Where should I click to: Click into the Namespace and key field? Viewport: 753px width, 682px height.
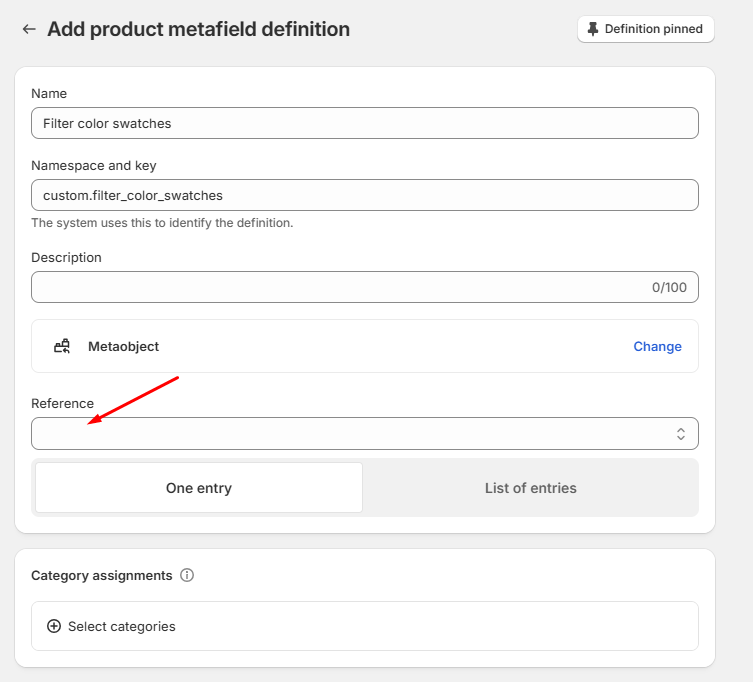(x=365, y=195)
